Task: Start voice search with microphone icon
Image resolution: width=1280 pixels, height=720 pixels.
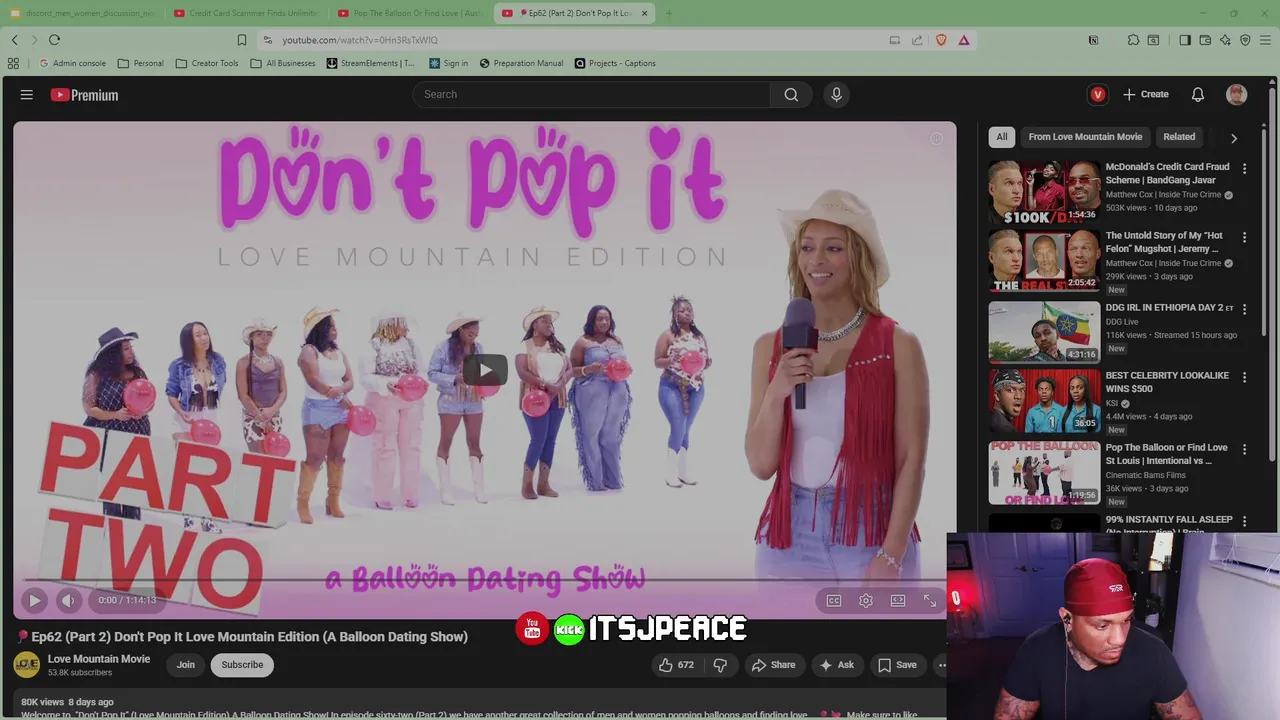Action: pos(837,94)
